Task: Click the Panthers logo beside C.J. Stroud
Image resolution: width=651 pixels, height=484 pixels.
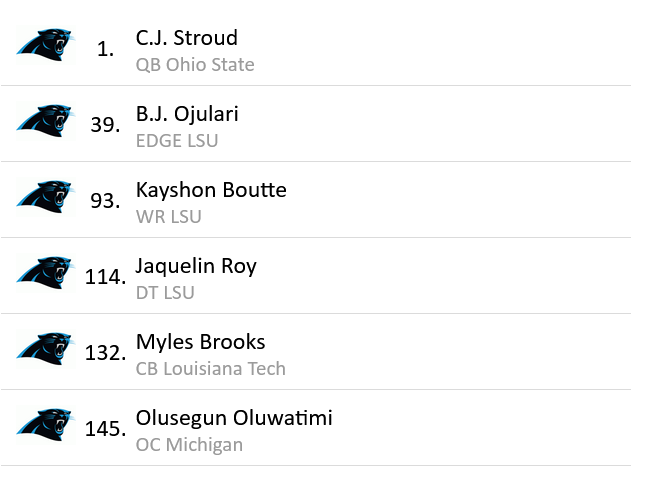Action: (45, 45)
